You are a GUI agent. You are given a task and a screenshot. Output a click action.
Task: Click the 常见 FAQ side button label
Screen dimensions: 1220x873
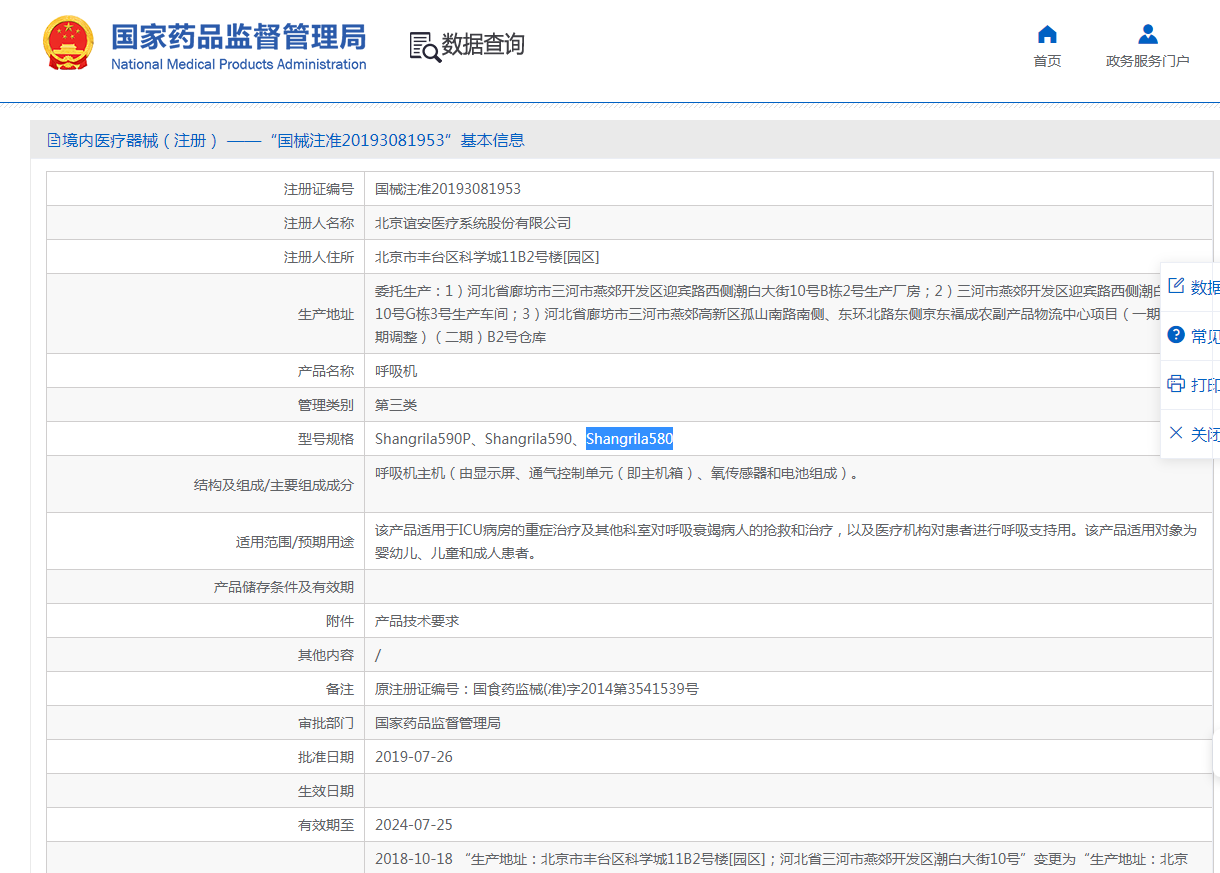tap(1205, 336)
